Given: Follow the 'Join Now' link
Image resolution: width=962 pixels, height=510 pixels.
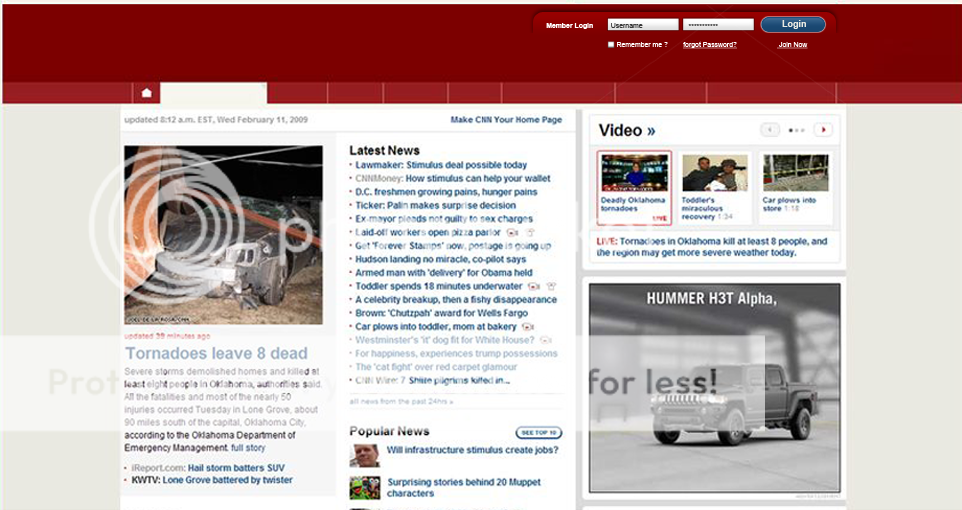Looking at the screenshot, I should [x=793, y=45].
